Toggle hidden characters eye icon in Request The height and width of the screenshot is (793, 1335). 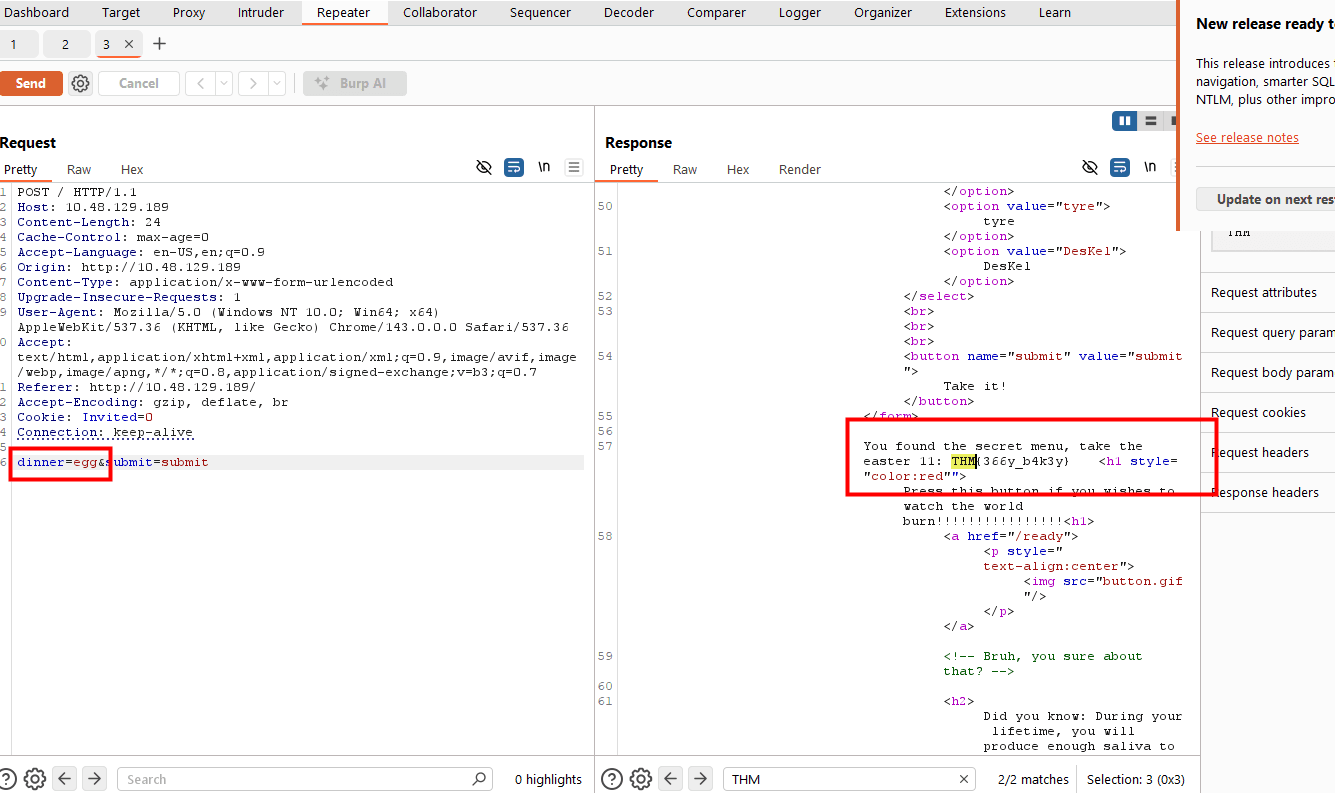pyautogui.click(x=484, y=168)
